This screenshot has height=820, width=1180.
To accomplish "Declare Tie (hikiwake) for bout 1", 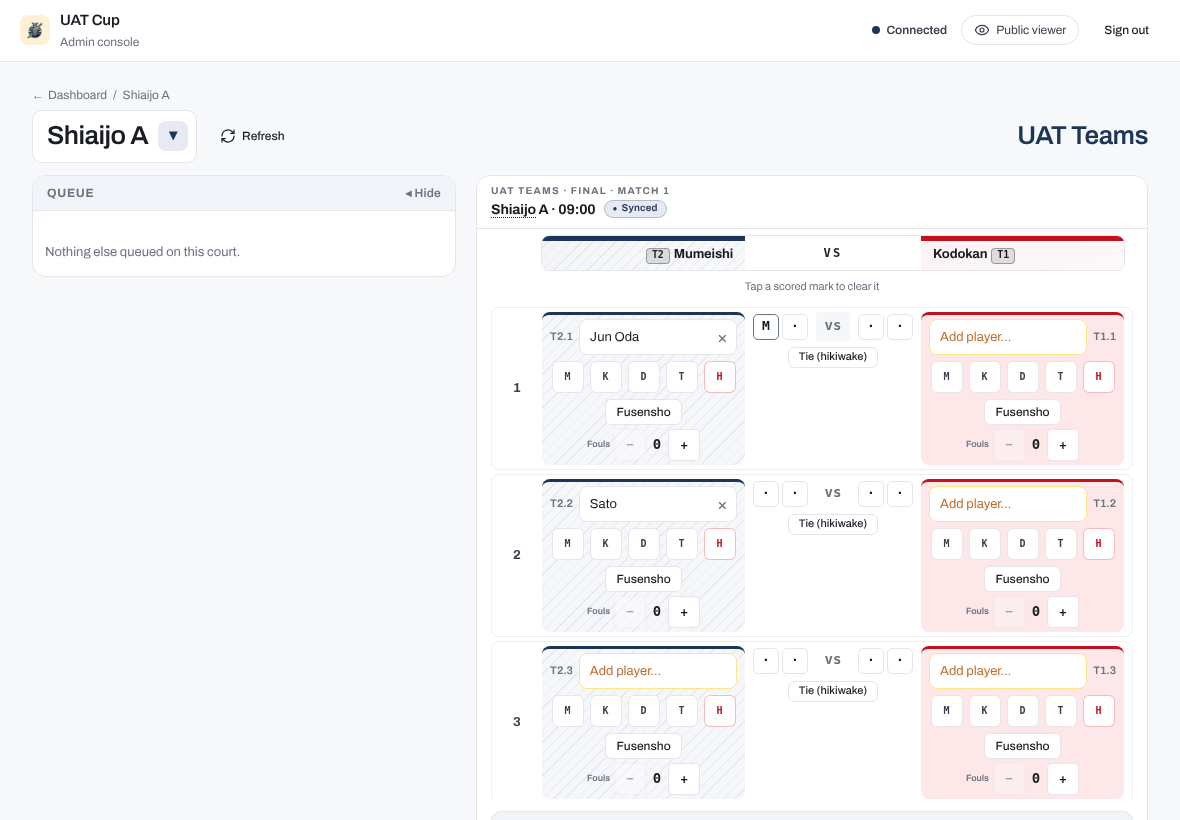I will pos(832,357).
